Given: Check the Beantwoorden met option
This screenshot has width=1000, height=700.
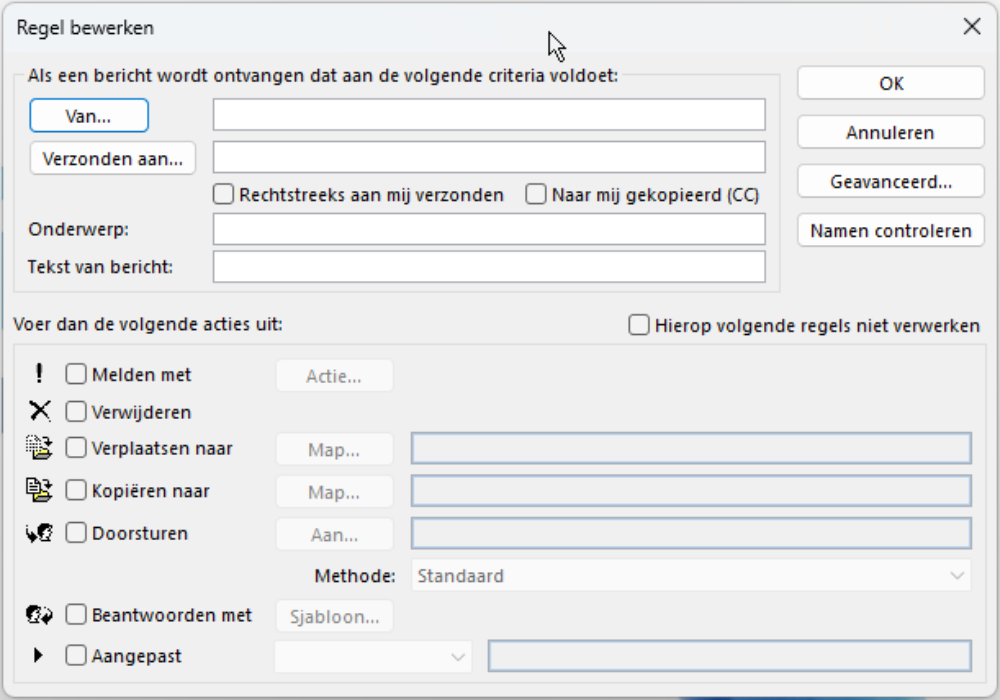Looking at the screenshot, I should pos(76,615).
